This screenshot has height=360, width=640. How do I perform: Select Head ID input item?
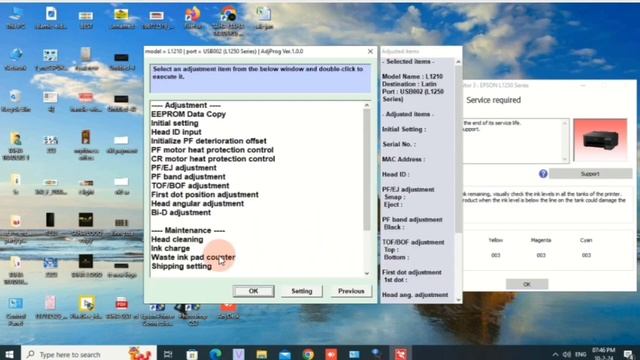(176, 132)
